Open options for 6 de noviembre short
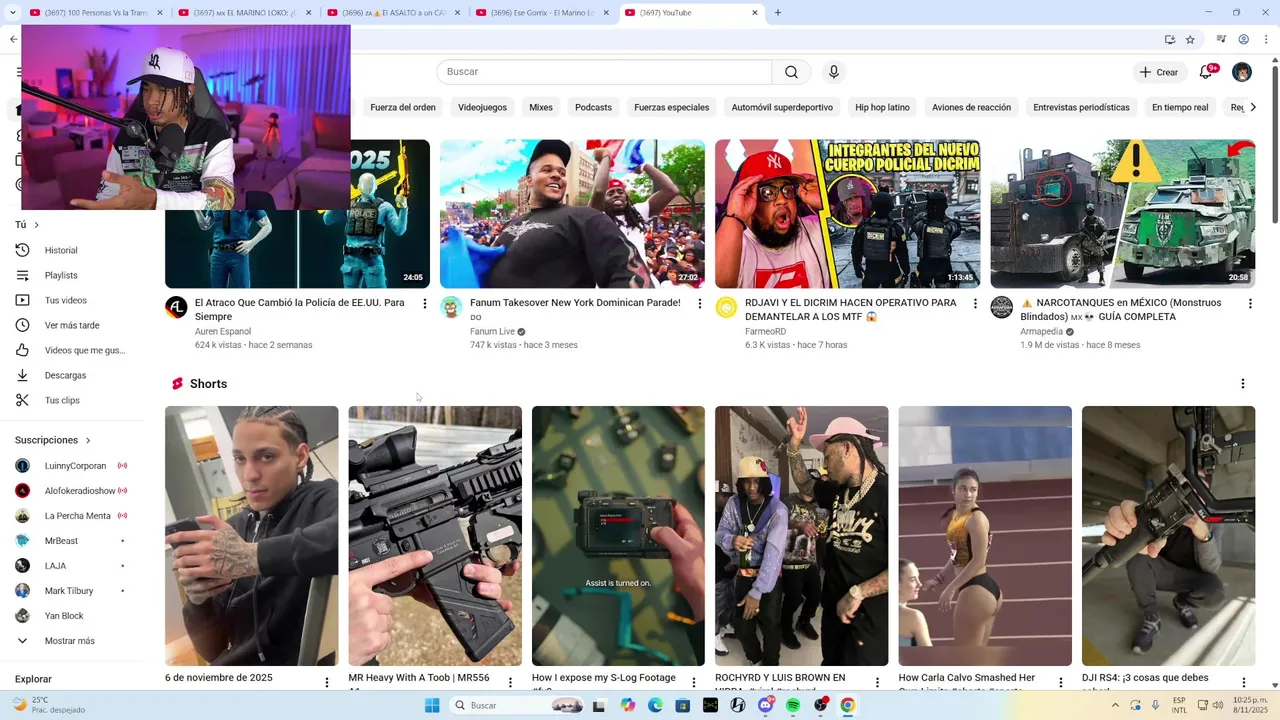Image resolution: width=1280 pixels, height=720 pixels. point(326,683)
